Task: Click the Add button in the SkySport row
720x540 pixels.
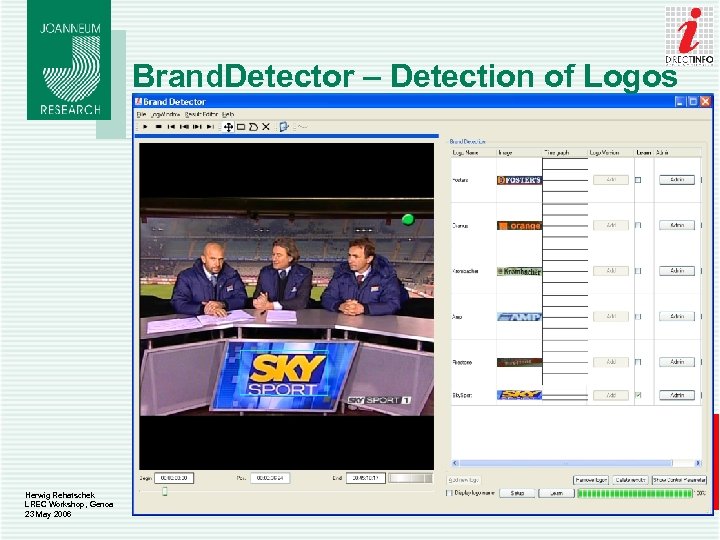Action: tap(611, 395)
